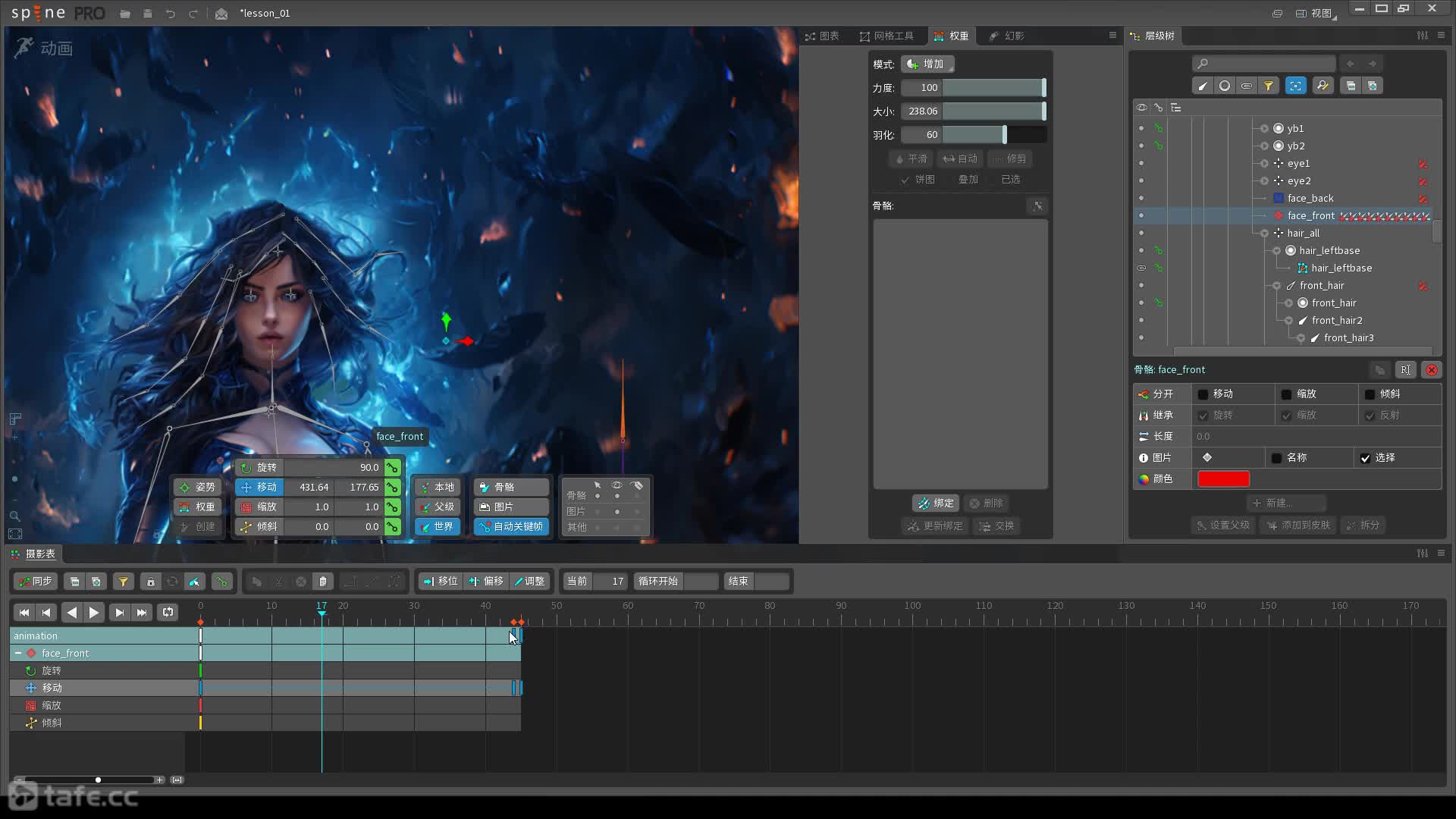Screen dimensions: 1456x819
Task: Click bone picker icon in weights panel
Action: [1037, 206]
